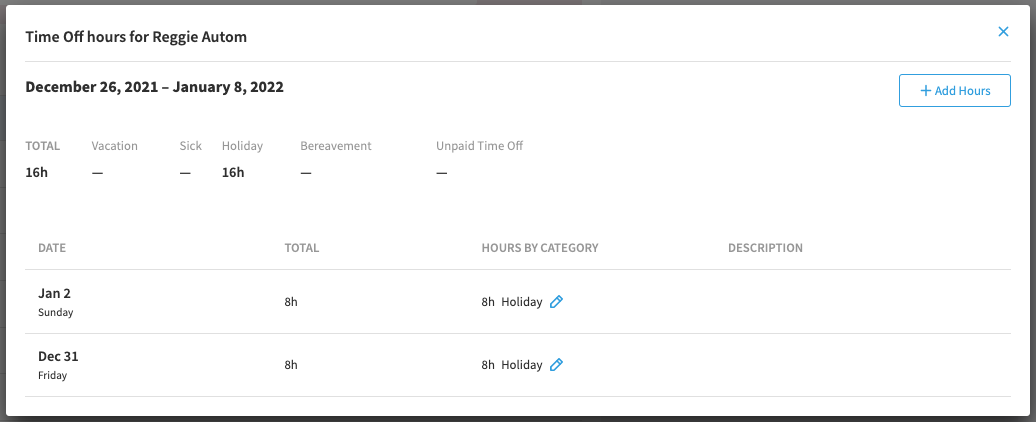Screen dimensions: 1036x422
Task: Click the Sick summary label
Action: [x=190, y=146]
